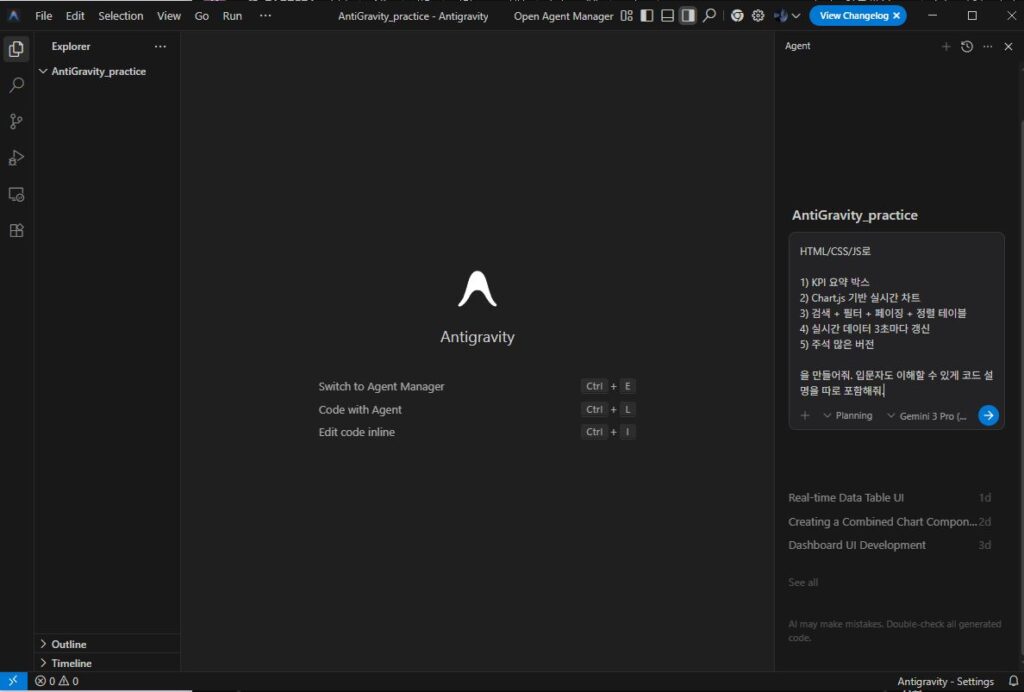This screenshot has height=692, width=1024.
Task: Toggle the primary sidebar visibility
Action: [x=645, y=15]
